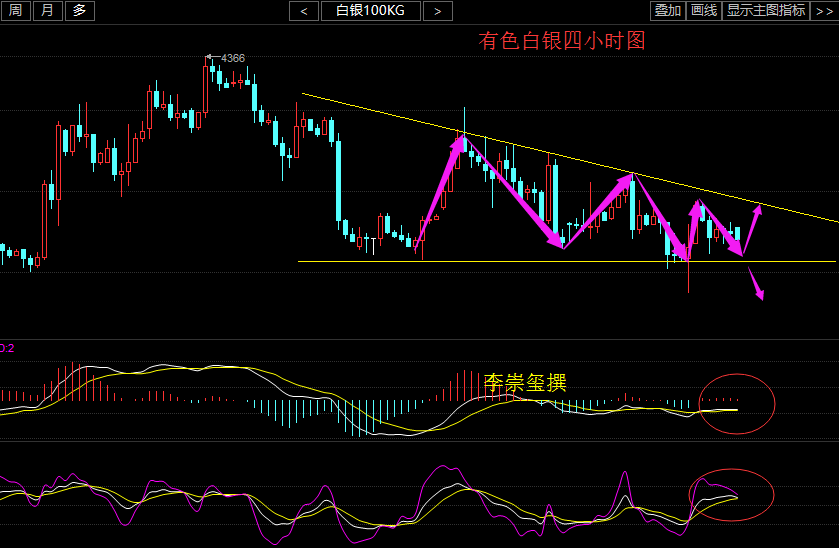Select the white horizontal support line
839x548 pixels.
[500, 262]
